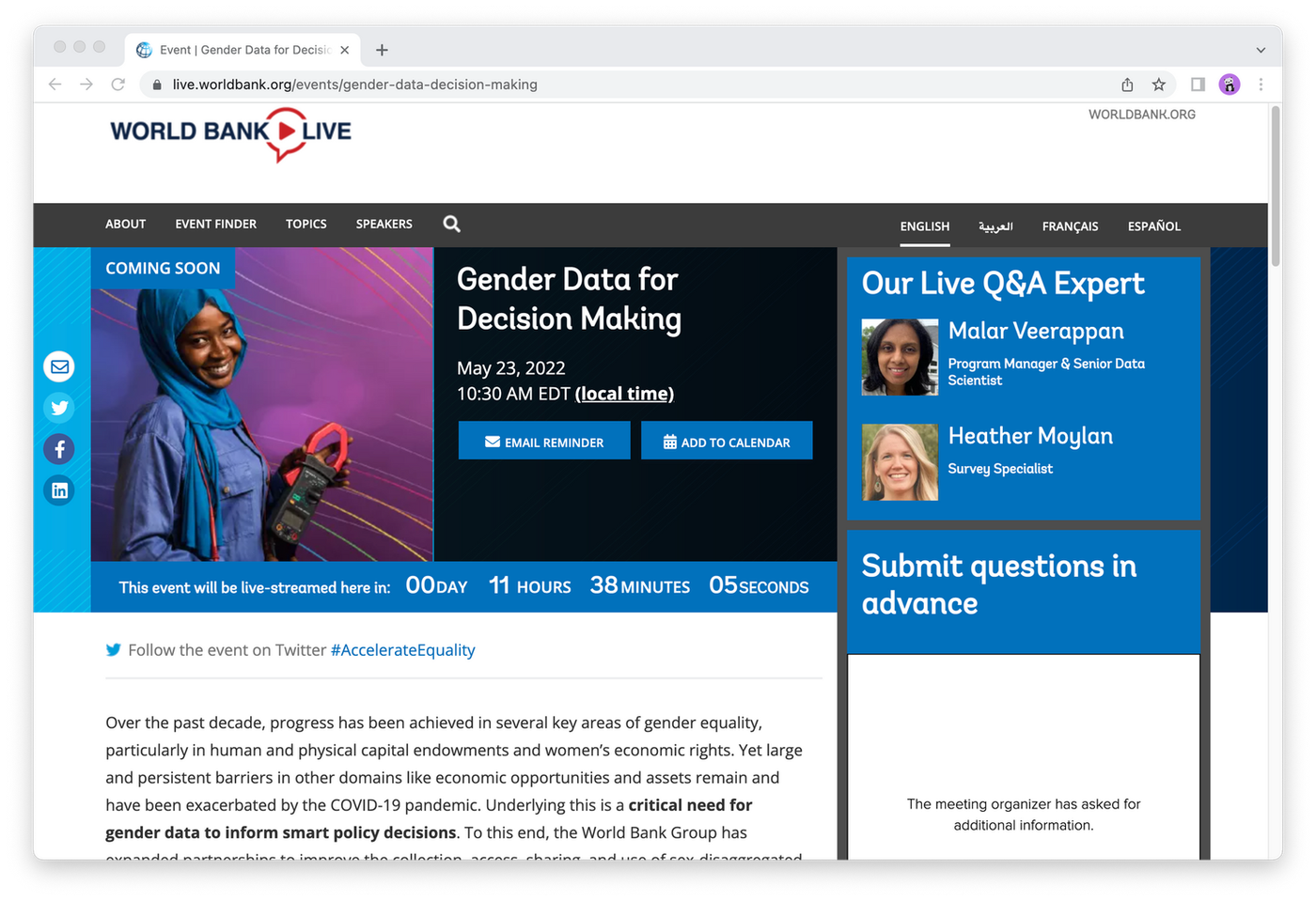This screenshot has width=1316, height=901.
Task: Share the event on Facebook
Action: pyautogui.click(x=59, y=449)
